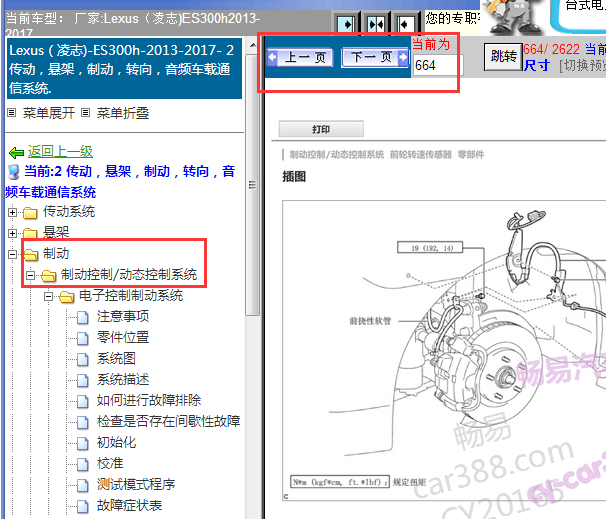Open the 系统描述 page
Image resolution: width=606 pixels, height=519 pixels.
click(123, 379)
